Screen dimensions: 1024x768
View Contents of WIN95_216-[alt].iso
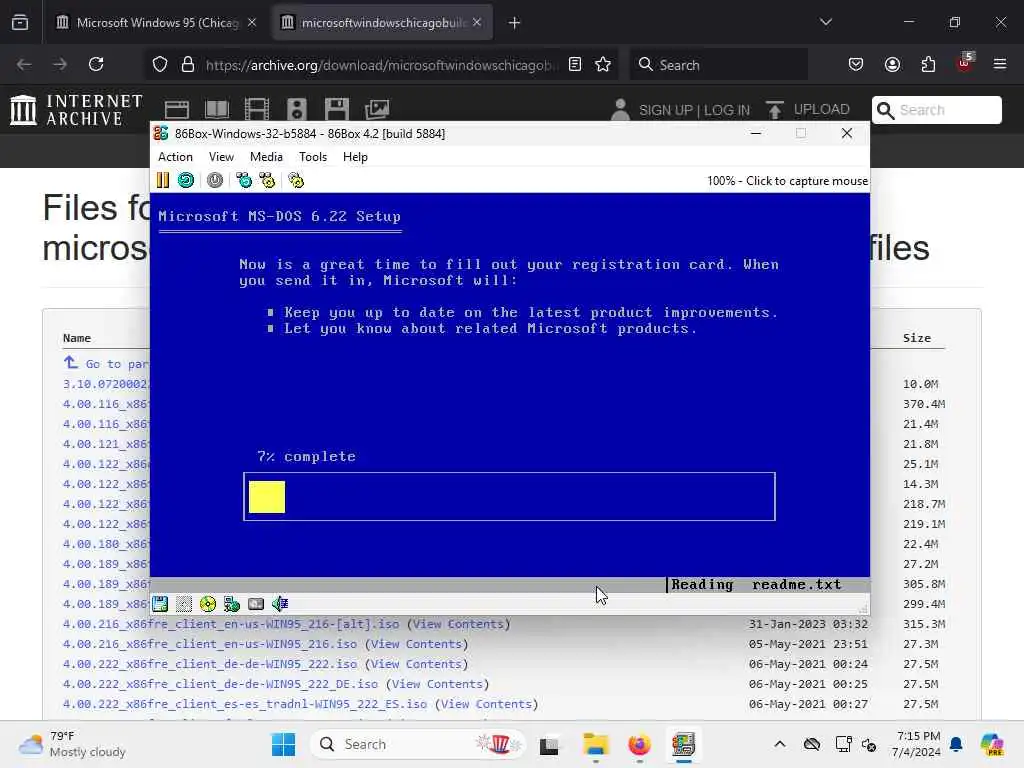point(458,624)
